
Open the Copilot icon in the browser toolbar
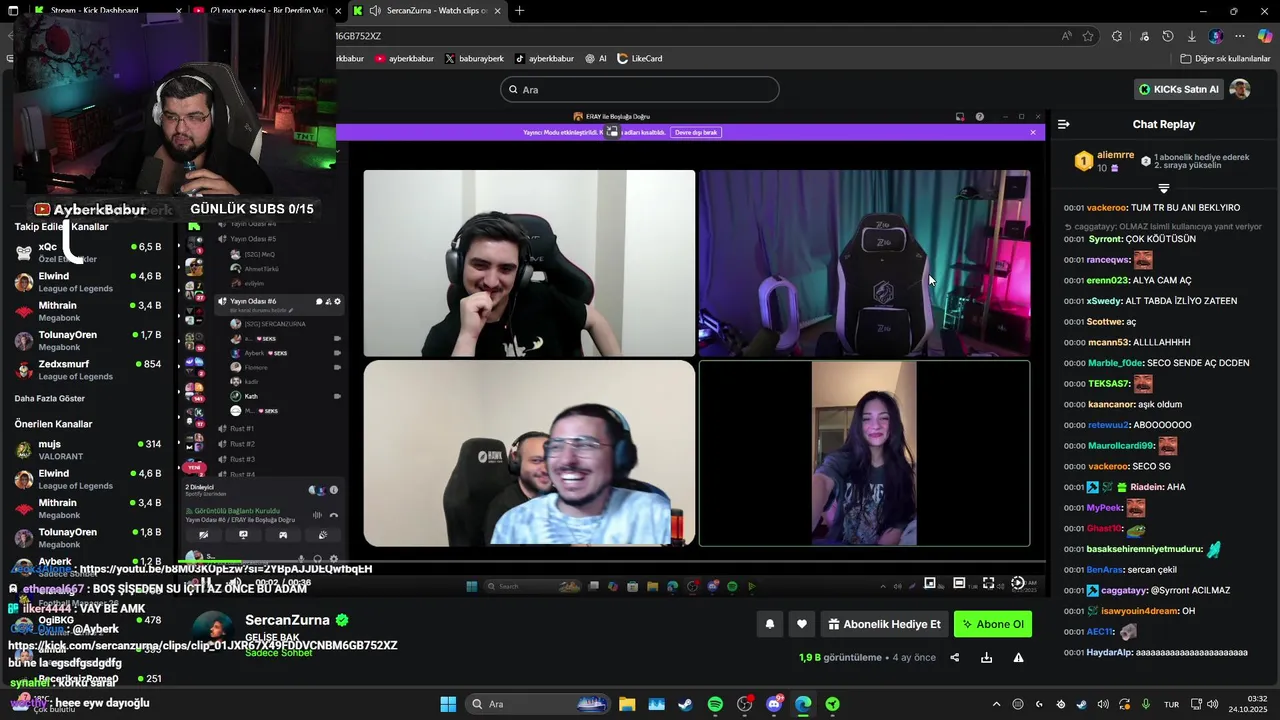[x=1265, y=36]
